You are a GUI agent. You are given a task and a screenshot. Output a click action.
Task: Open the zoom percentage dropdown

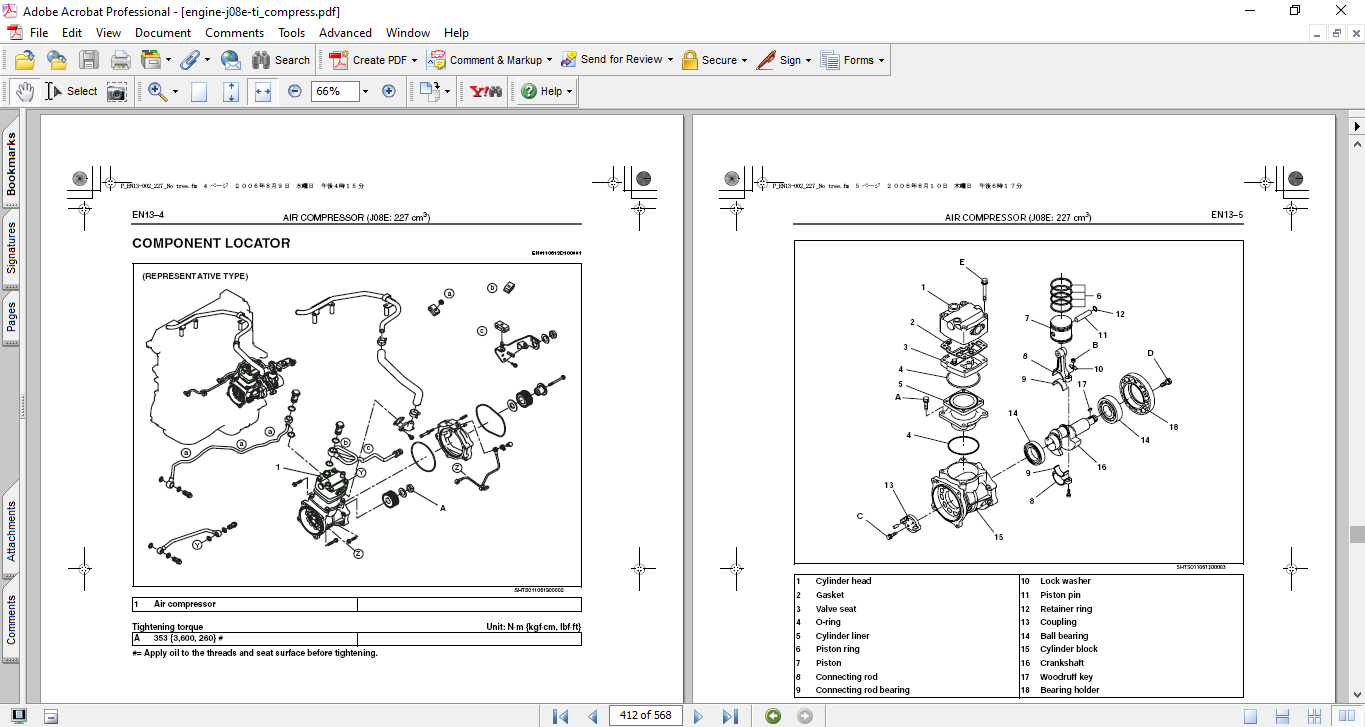365,91
